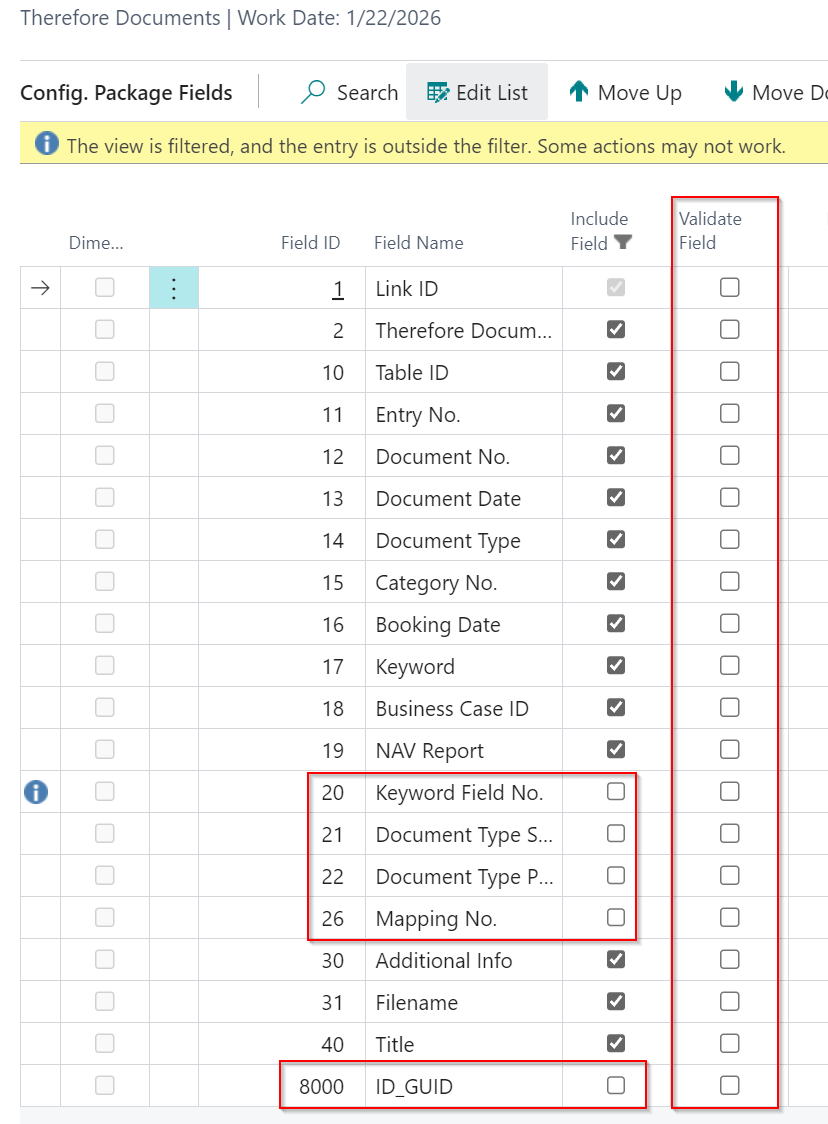The height and width of the screenshot is (1124, 828).
Task: Open the Include Field filter funnel icon
Action: (623, 242)
